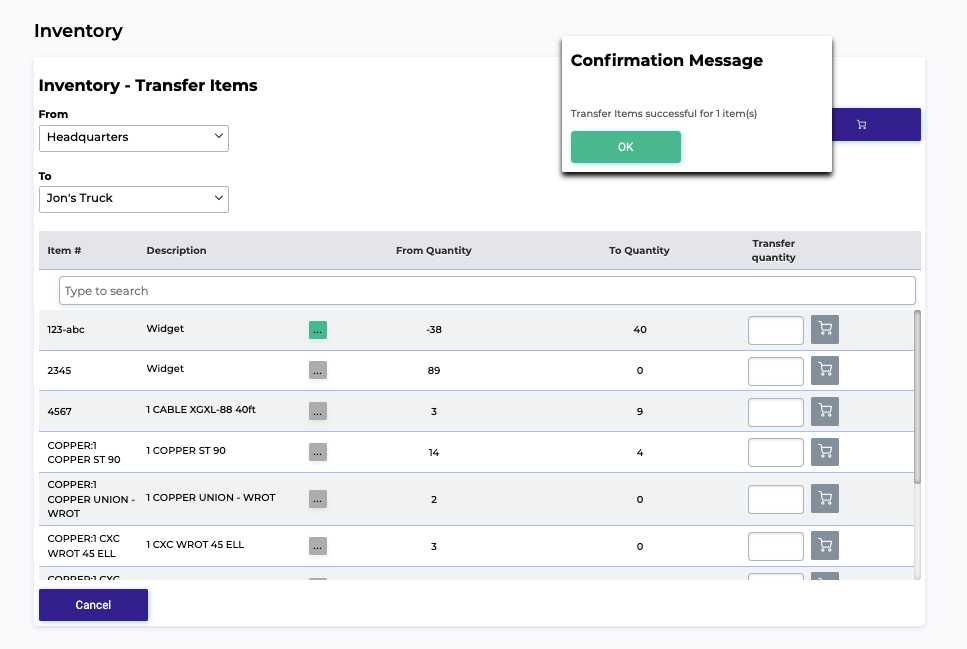Screen dimensions: 967x649
Task: Click the Description column header
Action: coord(176,251)
